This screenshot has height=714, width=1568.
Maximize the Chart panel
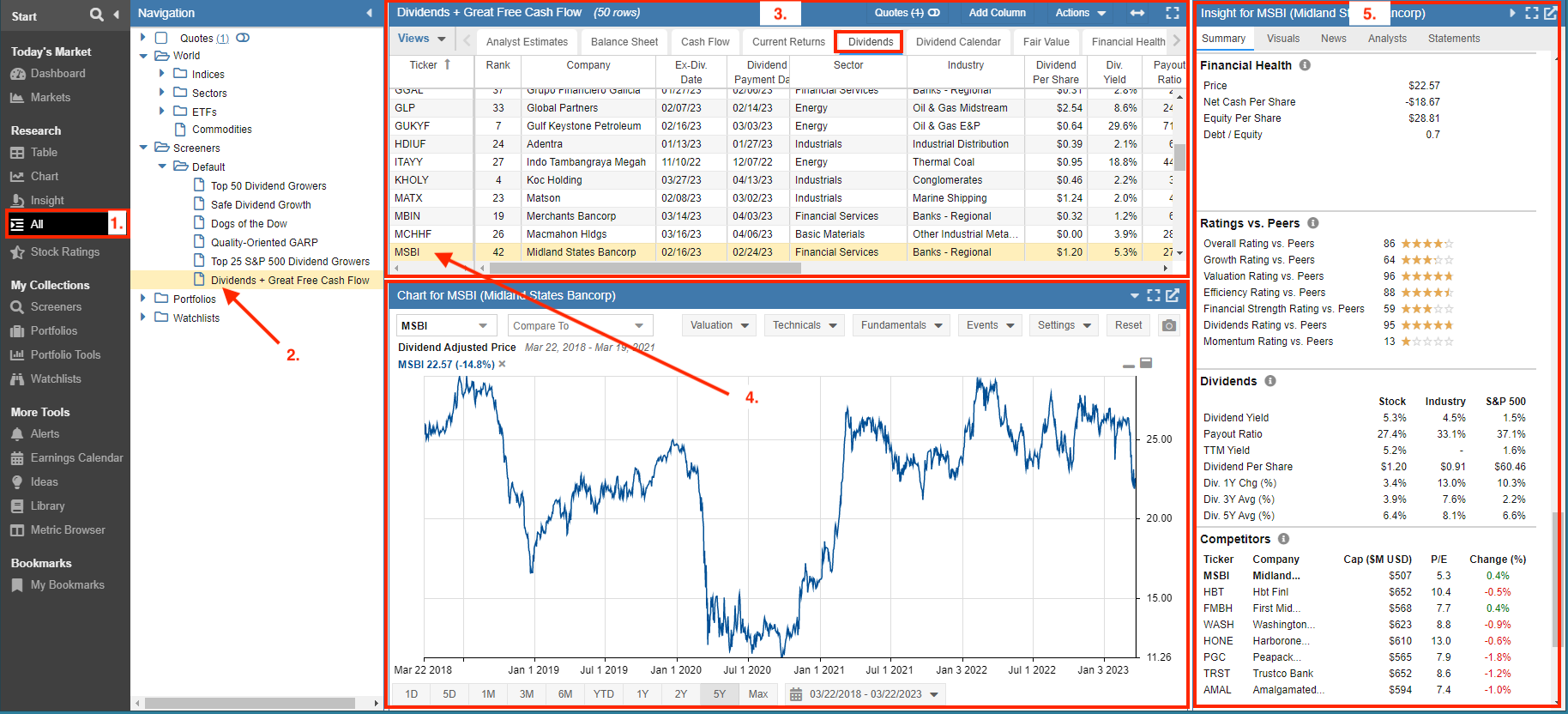coord(1154,295)
